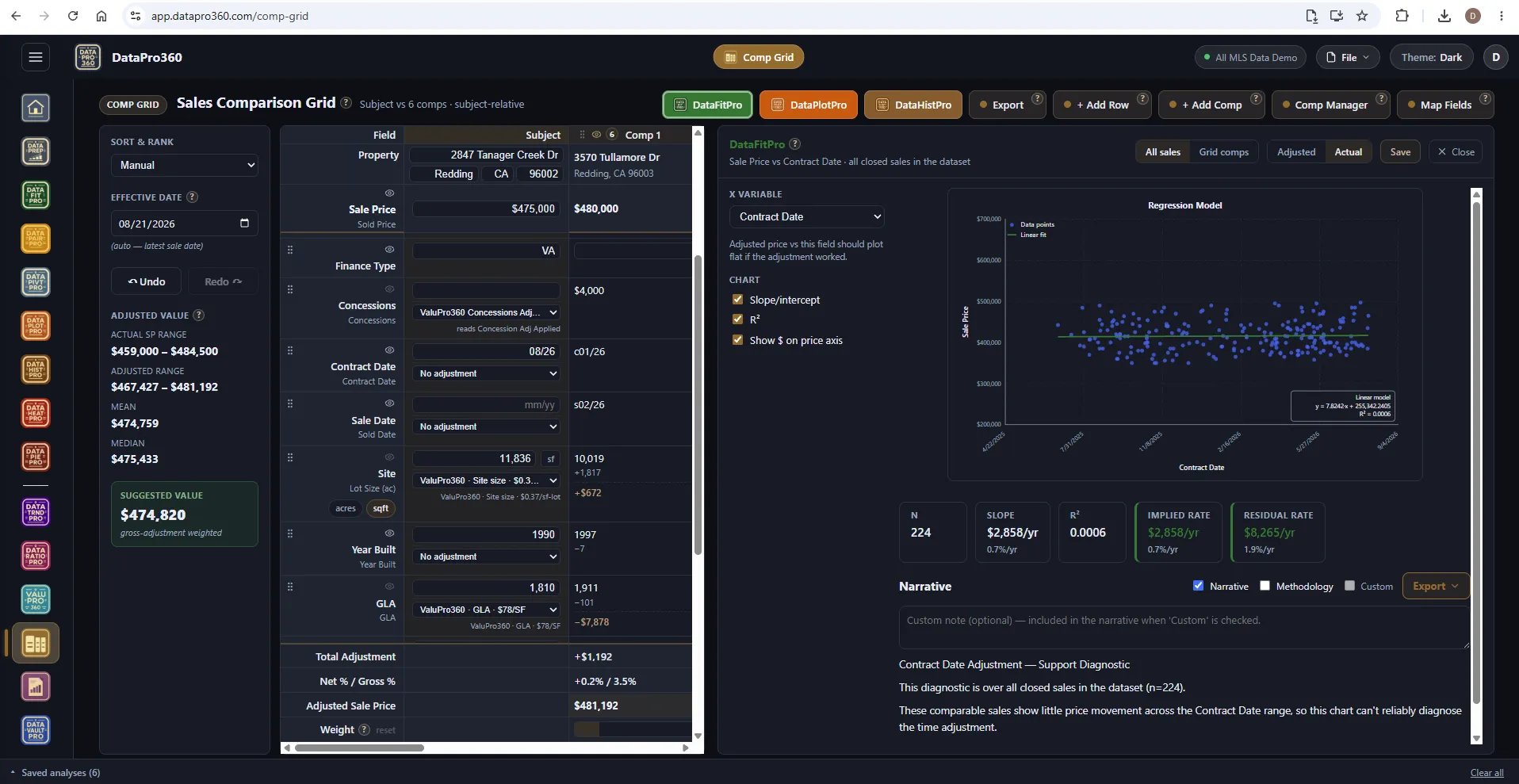The height and width of the screenshot is (784, 1519).
Task: Select the active Comp Grid sidebar icon
Action: pos(36,644)
